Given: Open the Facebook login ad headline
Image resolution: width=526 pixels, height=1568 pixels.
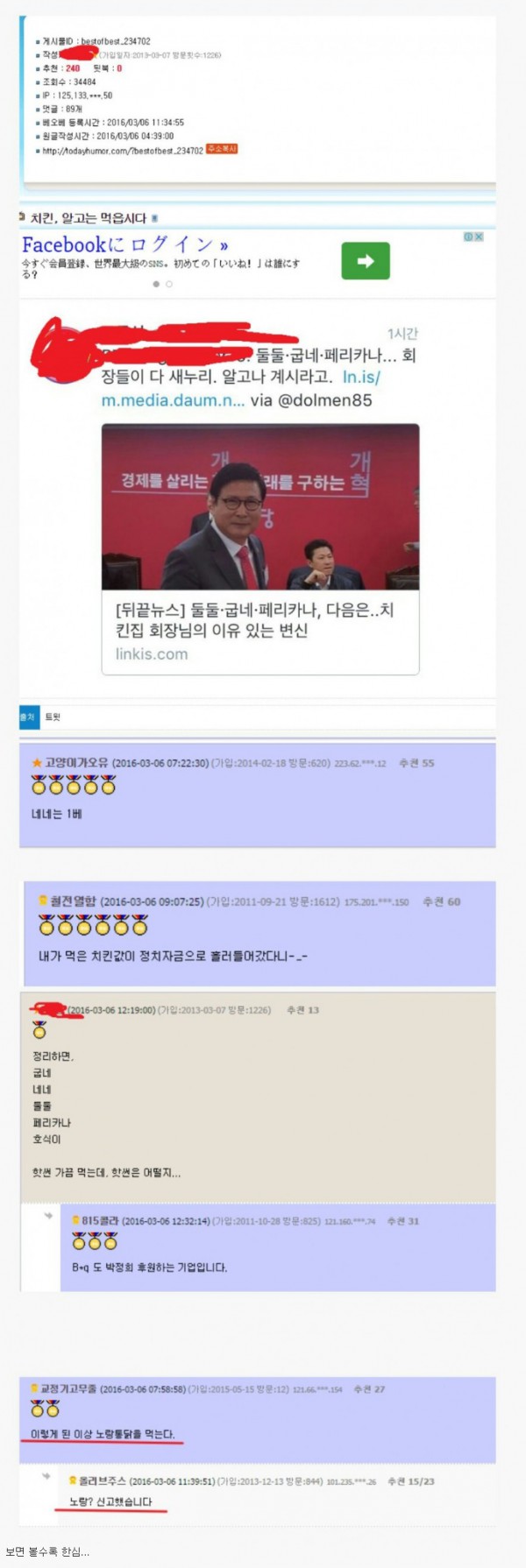Looking at the screenshot, I should click(124, 244).
